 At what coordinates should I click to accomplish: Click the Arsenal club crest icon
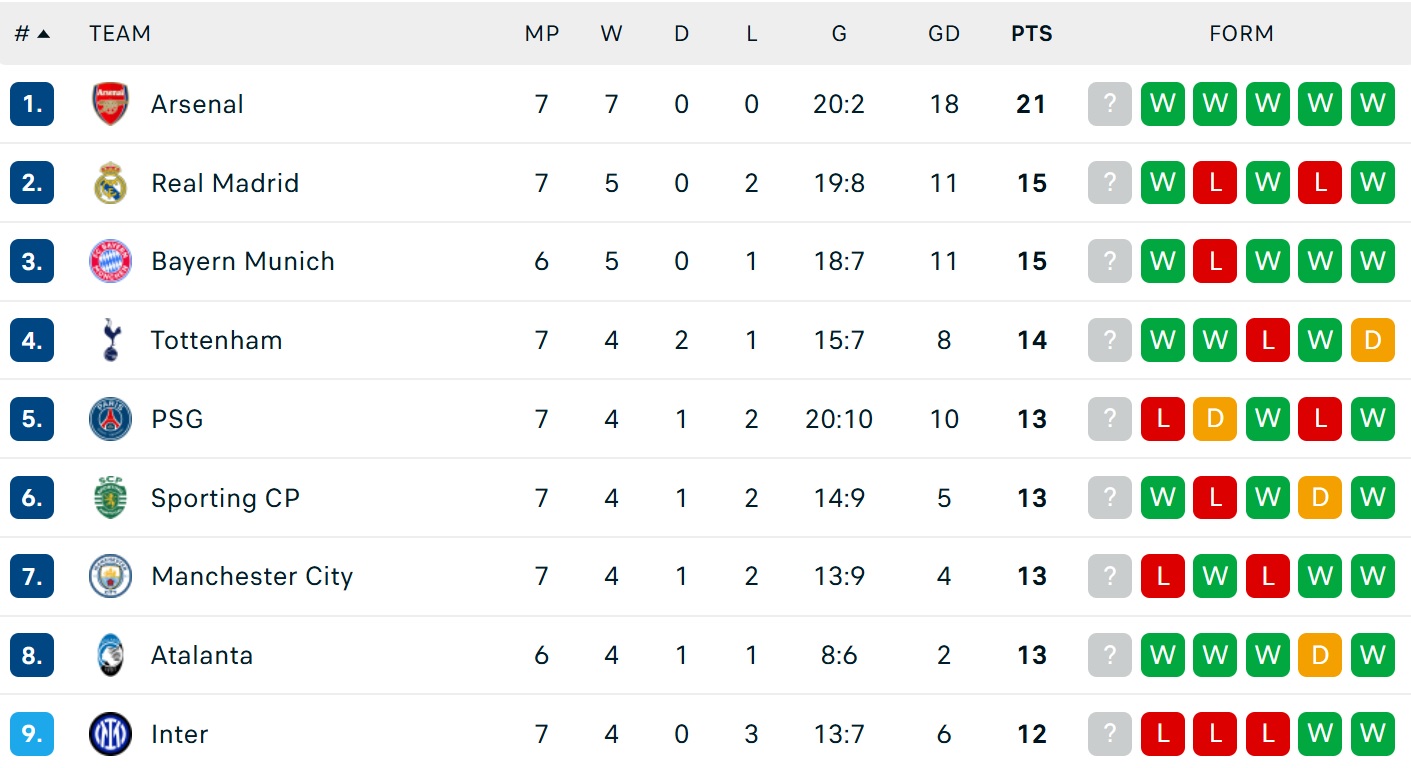coord(110,104)
